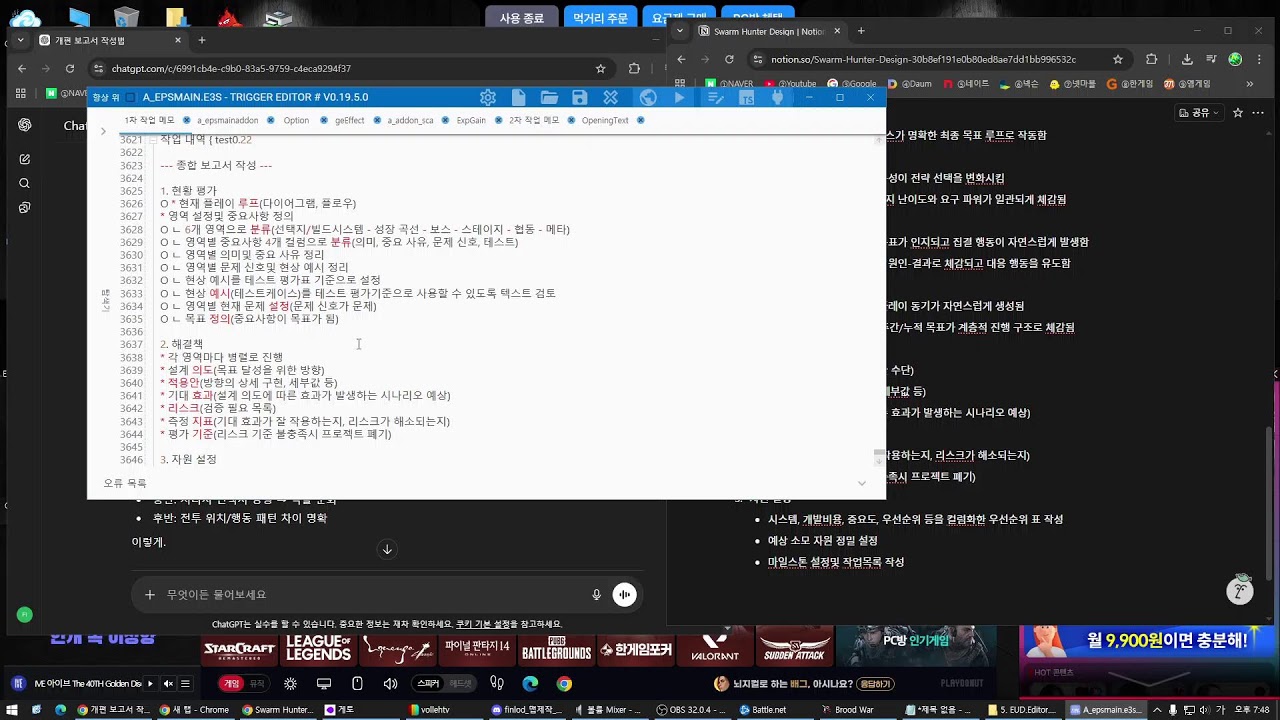Switch to the a_addon_sca tab
1280x720 pixels.
click(x=410, y=120)
